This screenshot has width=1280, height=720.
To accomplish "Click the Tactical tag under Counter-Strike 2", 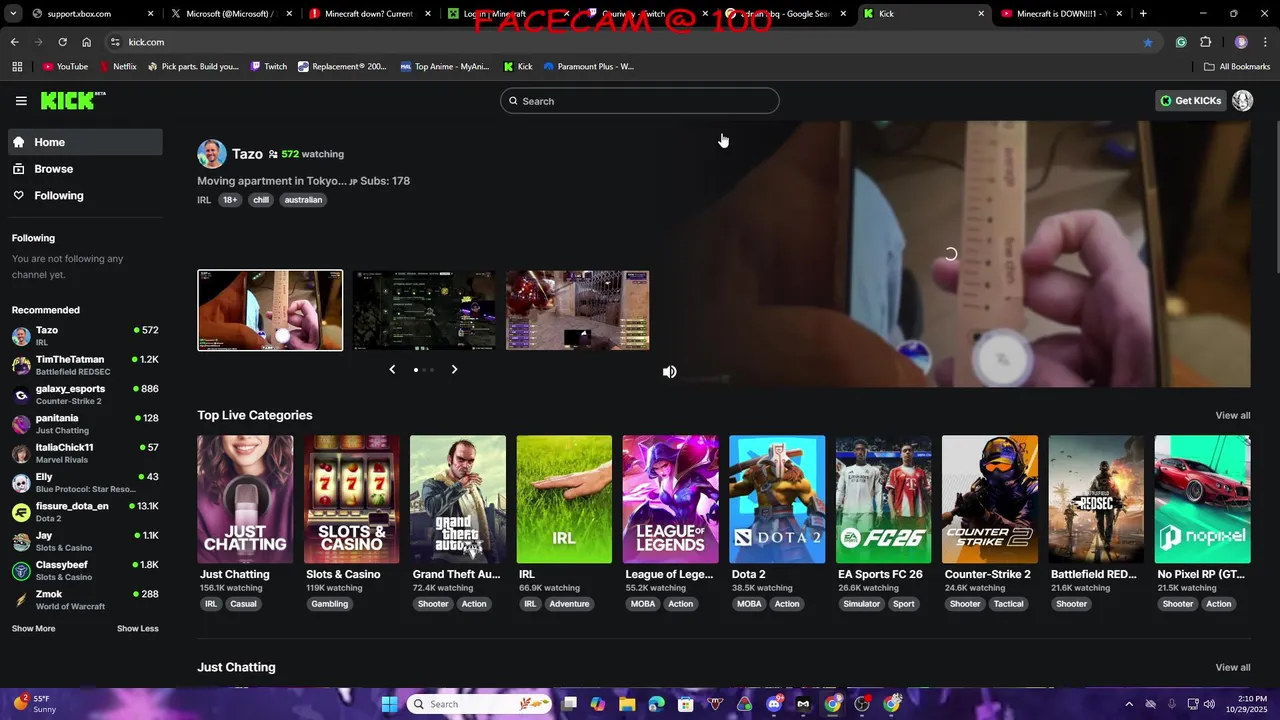I will click(1008, 604).
